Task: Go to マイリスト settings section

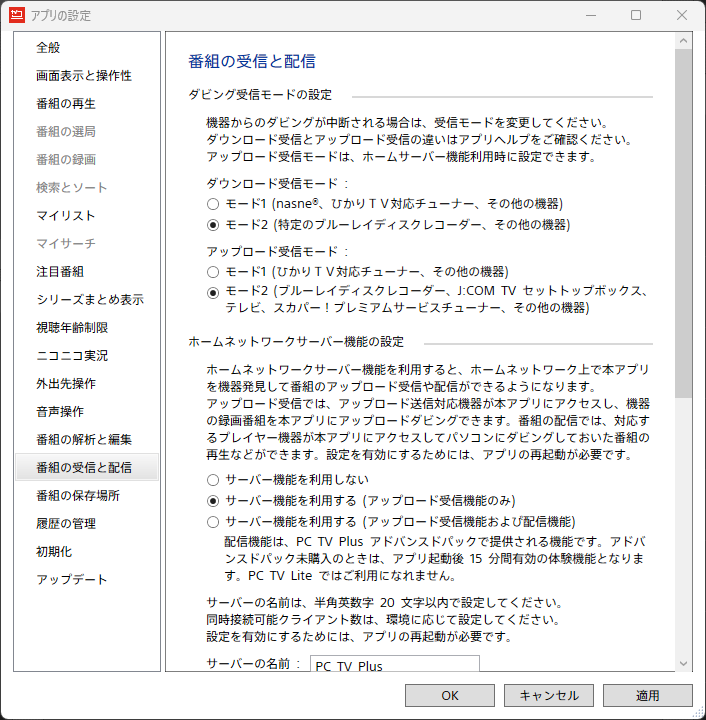Action: (66, 215)
